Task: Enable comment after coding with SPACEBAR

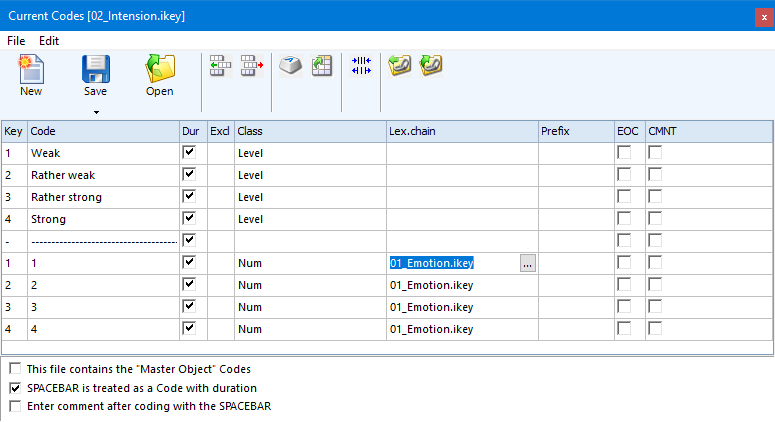Action: [15, 406]
